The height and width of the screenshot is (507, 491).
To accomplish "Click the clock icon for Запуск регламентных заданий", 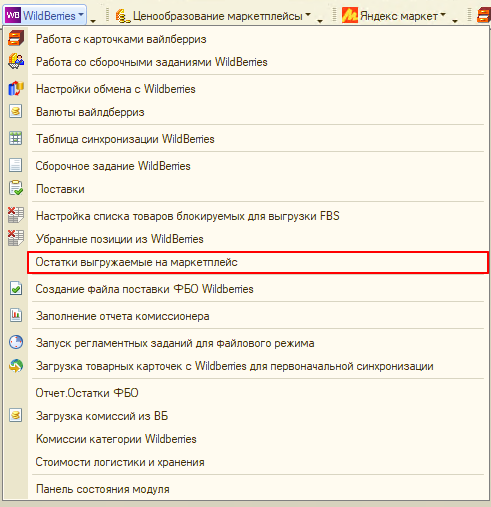I will [x=16, y=343].
